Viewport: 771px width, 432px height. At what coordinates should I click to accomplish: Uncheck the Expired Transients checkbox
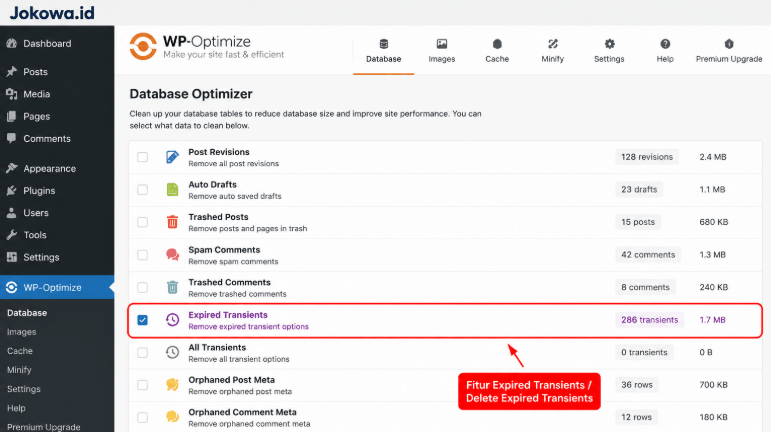click(143, 320)
